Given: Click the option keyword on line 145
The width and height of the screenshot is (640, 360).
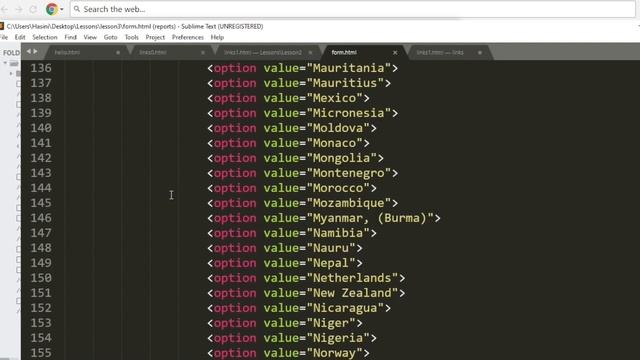Looking at the screenshot, I should [235, 203].
